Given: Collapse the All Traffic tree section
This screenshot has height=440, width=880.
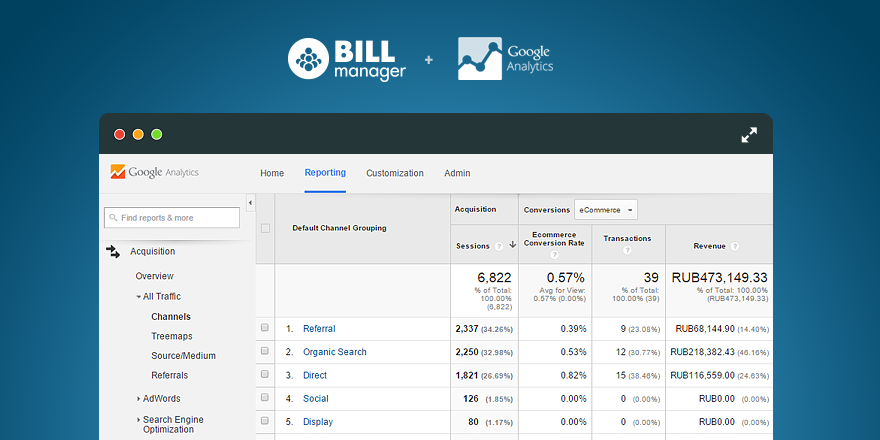Looking at the screenshot, I should click(139, 296).
